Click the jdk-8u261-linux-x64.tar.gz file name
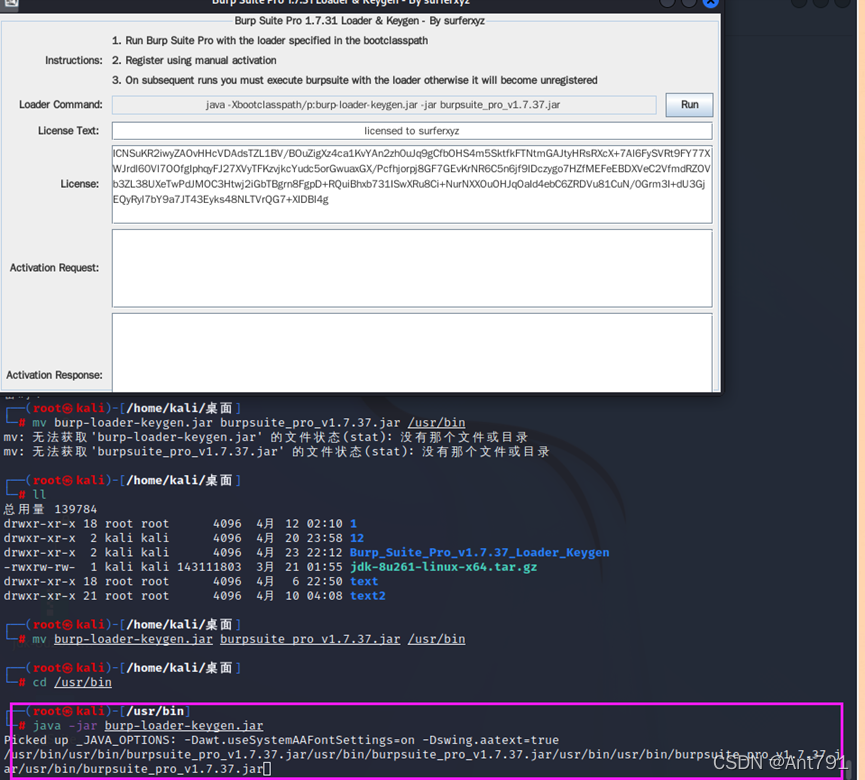The width and height of the screenshot is (865, 780). pyautogui.click(x=443, y=567)
